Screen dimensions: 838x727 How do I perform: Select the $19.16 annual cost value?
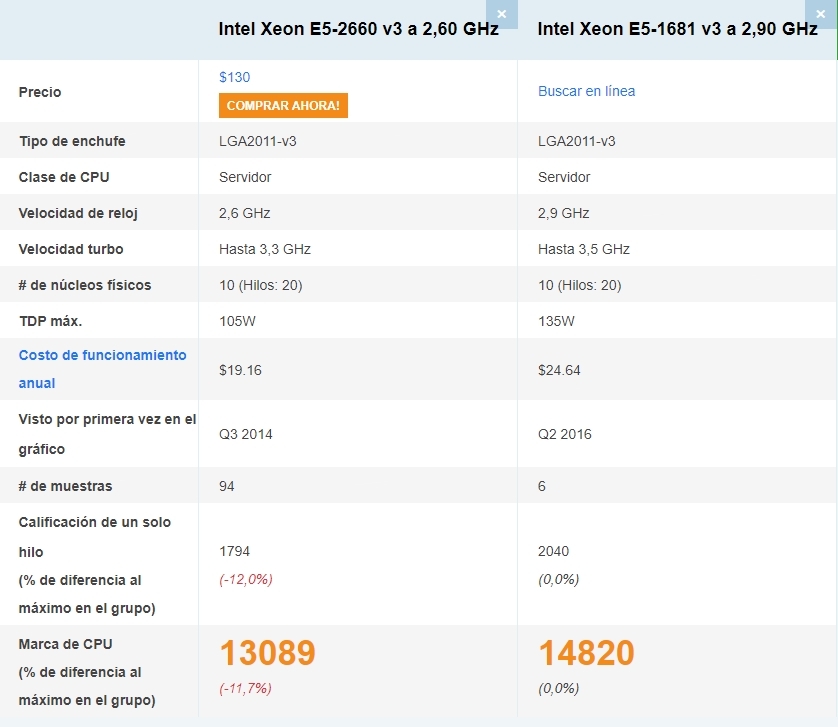[x=240, y=370]
